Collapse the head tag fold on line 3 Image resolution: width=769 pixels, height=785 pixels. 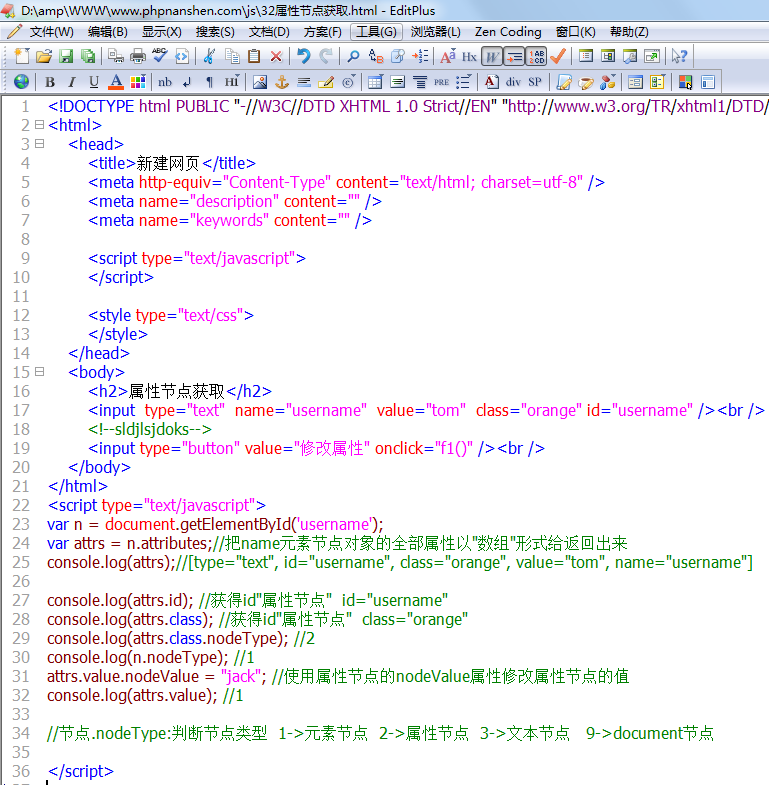[x=40, y=144]
